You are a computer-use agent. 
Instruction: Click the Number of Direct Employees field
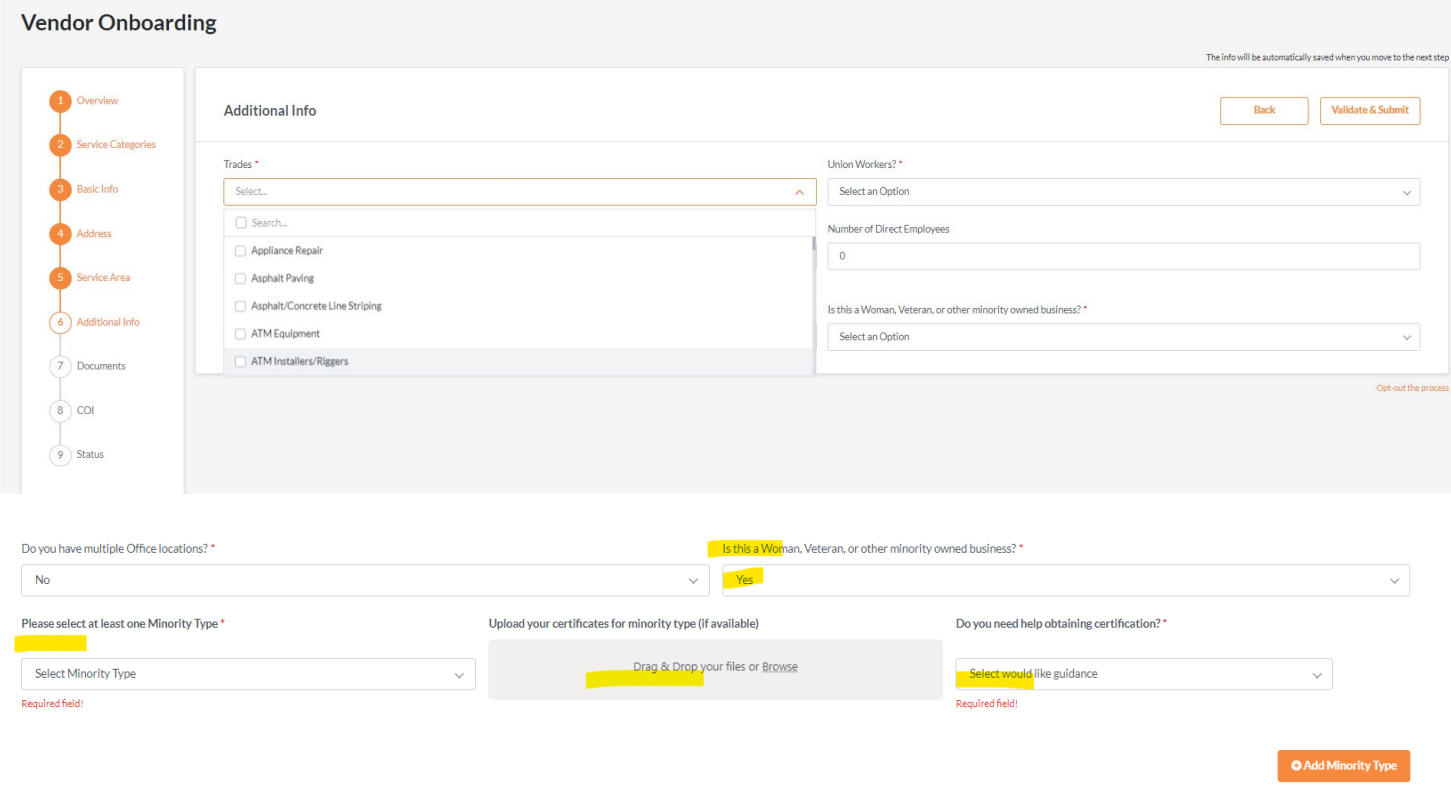click(1123, 256)
